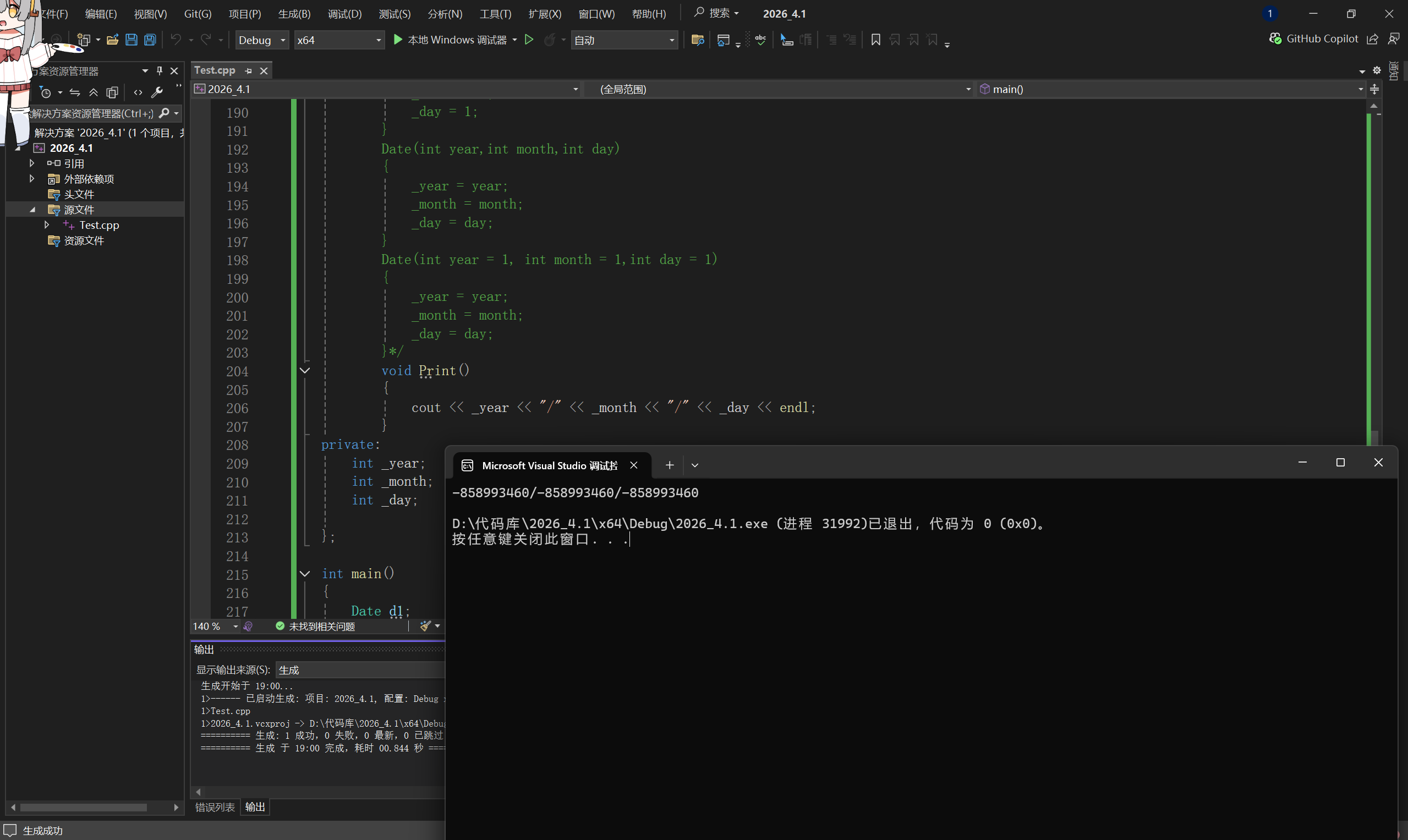Toggle bookmark icon in the toolbar
1408x840 pixels.
(875, 40)
